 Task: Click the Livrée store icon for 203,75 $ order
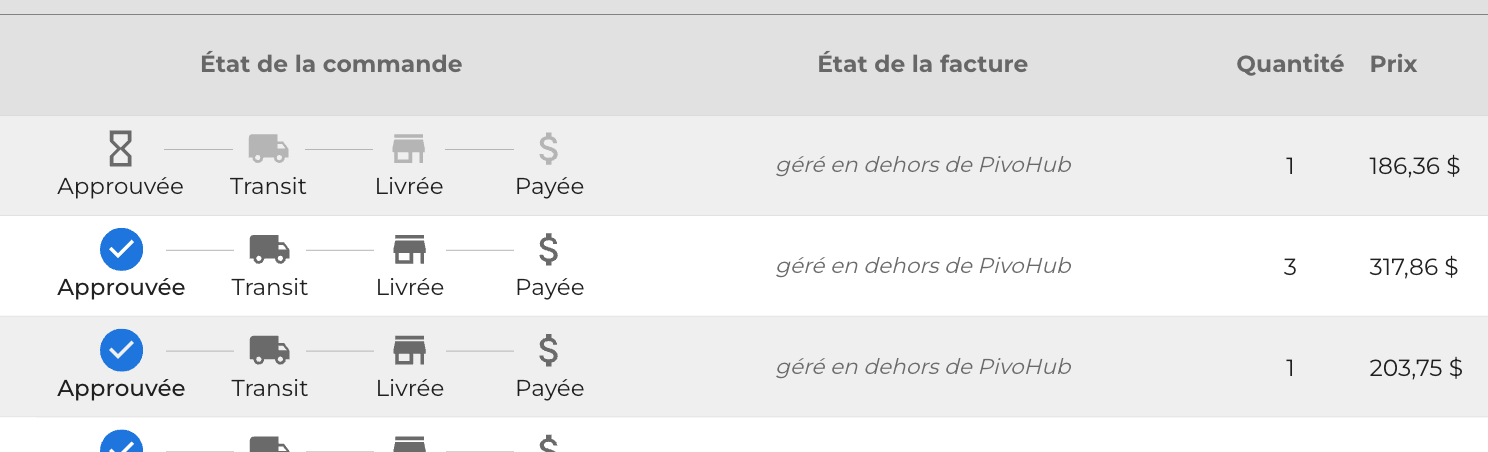point(409,351)
